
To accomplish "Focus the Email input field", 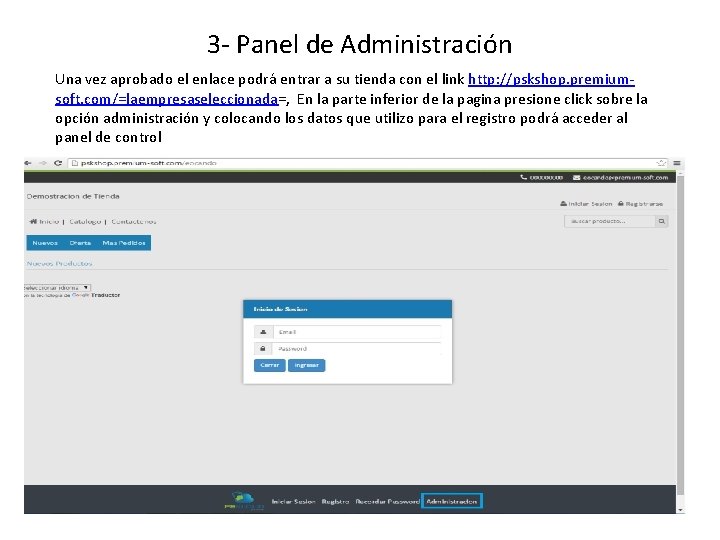I will tap(357, 332).
